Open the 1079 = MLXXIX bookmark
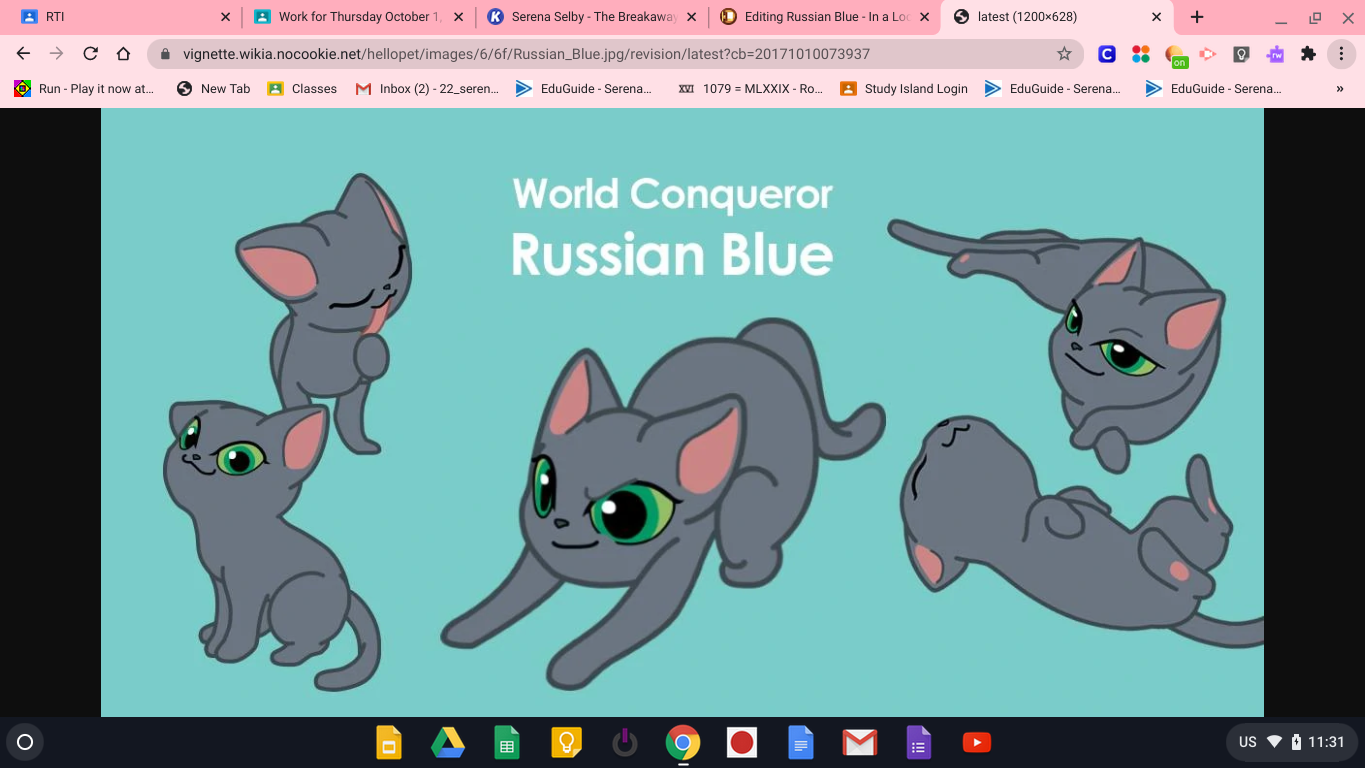1365x768 pixels. tap(750, 88)
